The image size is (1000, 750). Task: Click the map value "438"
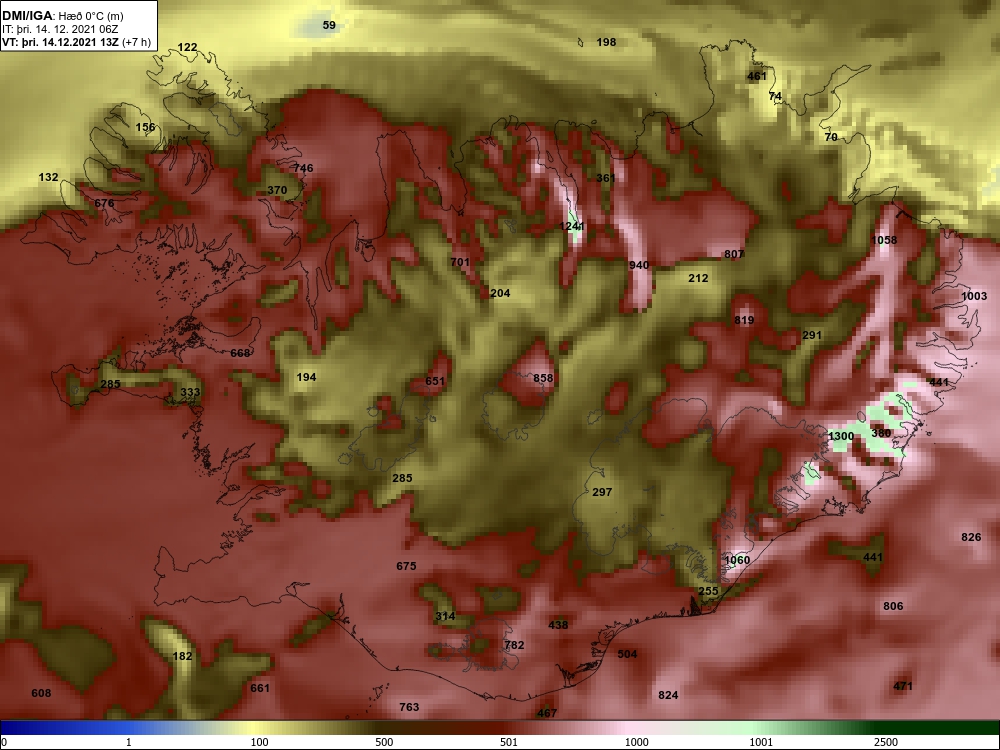pyautogui.click(x=558, y=626)
